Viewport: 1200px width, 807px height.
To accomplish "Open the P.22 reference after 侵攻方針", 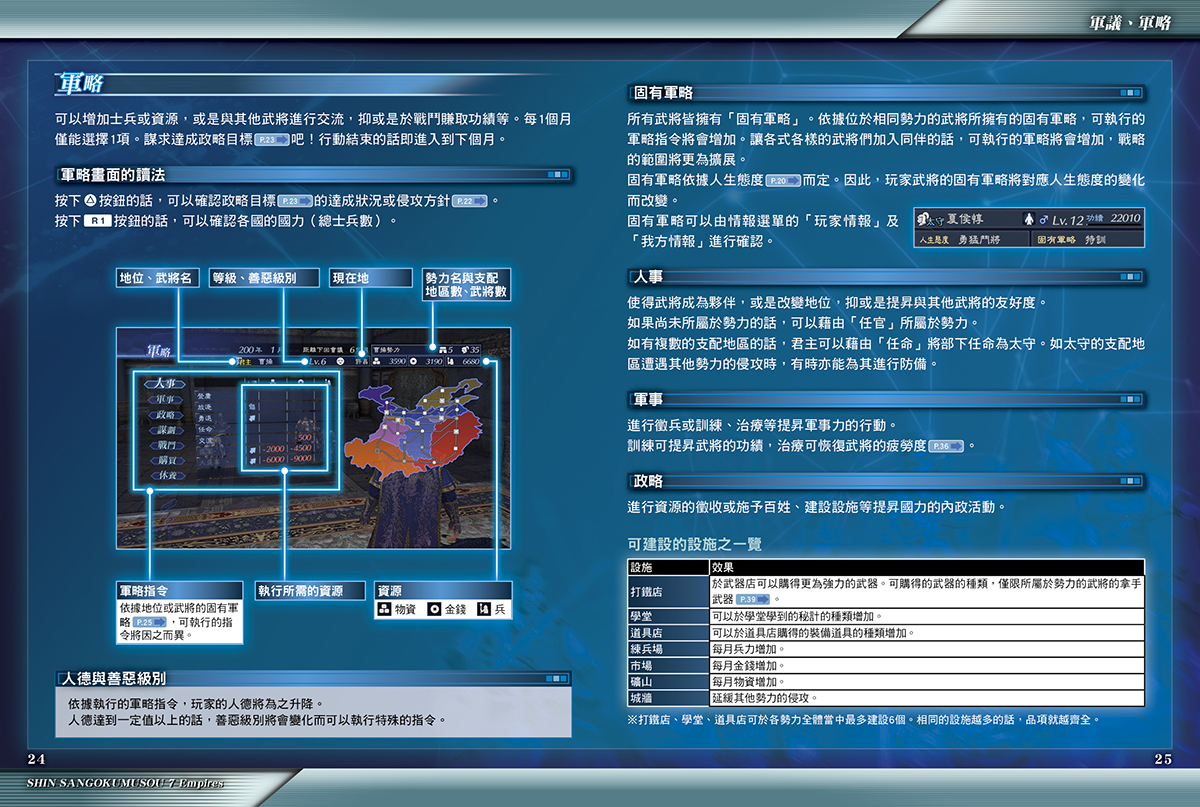I will (x=470, y=201).
